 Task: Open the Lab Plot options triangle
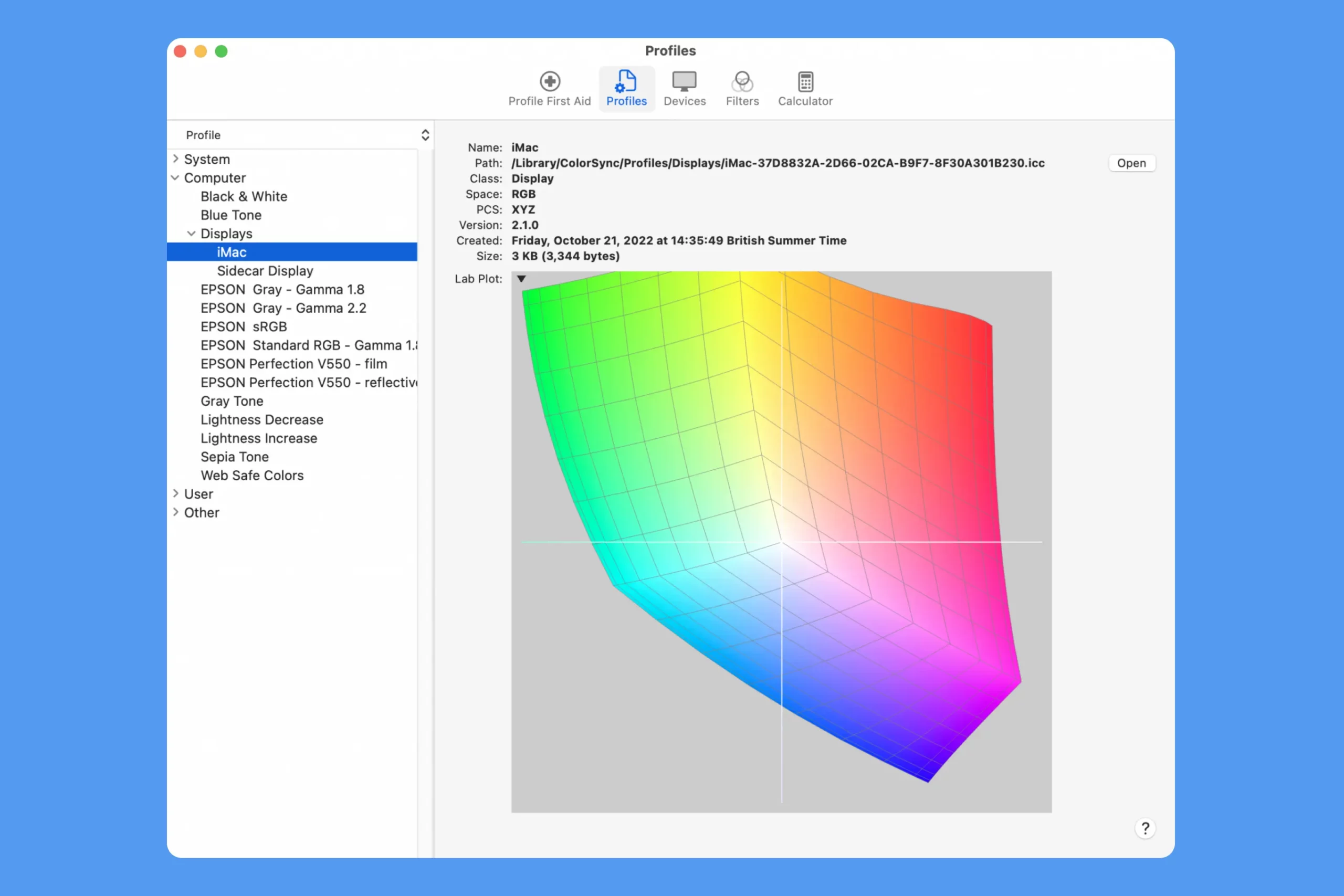(x=521, y=279)
